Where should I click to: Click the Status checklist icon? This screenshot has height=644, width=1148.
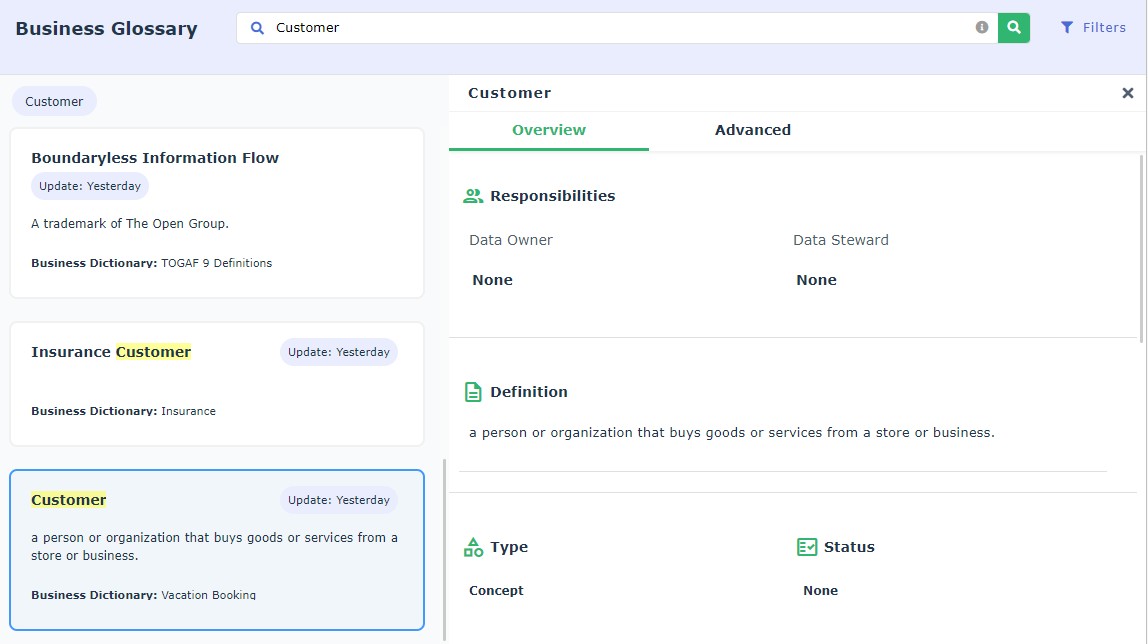(807, 547)
